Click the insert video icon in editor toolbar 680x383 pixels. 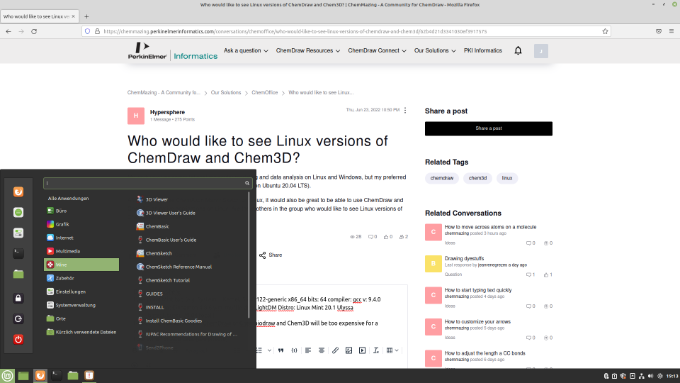point(362,350)
